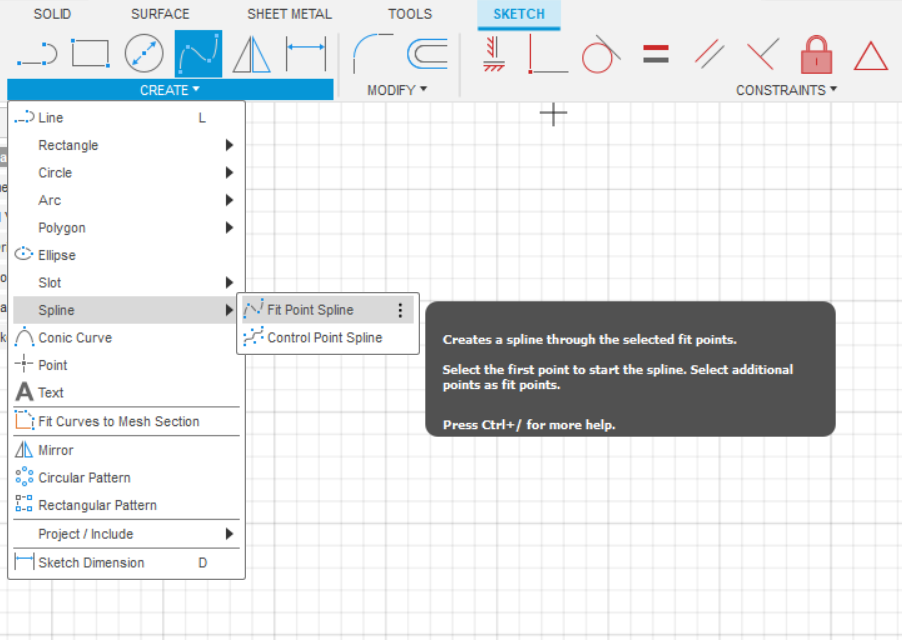Choose Fit Point Spline from submenu
Screen dimensions: 902x640
pos(327,310)
